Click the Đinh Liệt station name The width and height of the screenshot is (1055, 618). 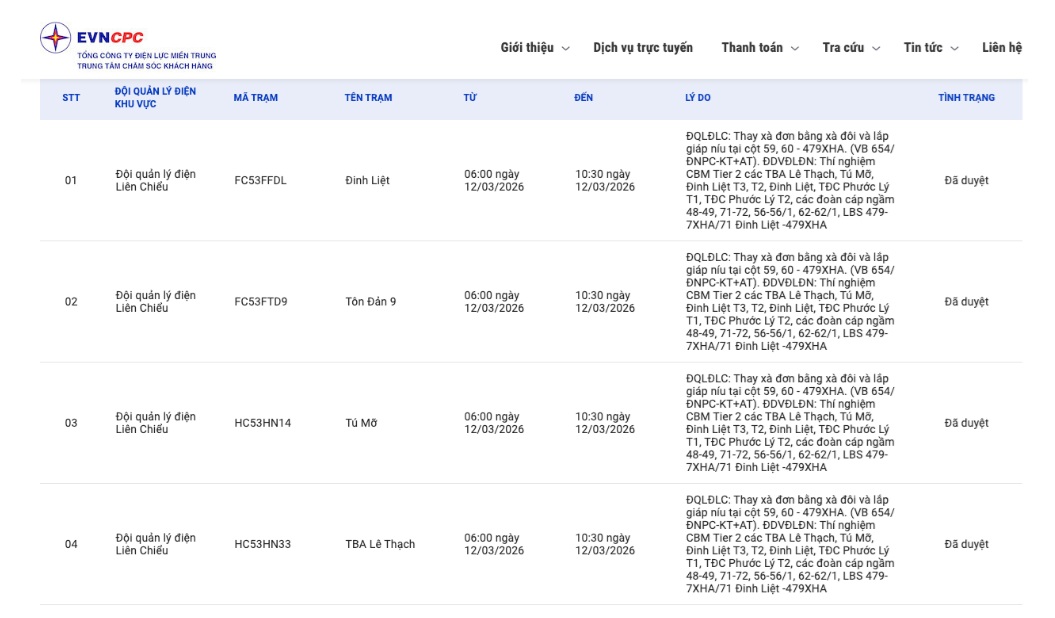click(x=367, y=181)
